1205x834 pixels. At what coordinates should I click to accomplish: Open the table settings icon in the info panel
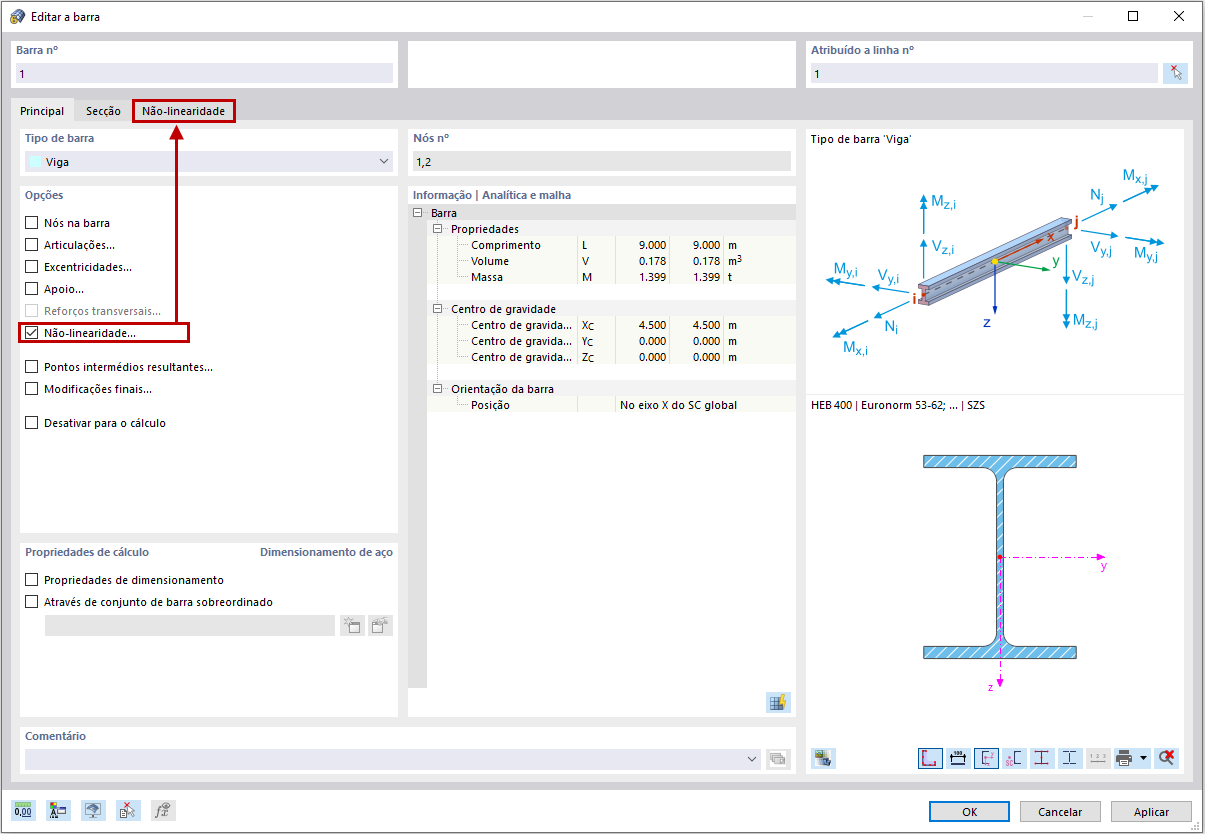tap(778, 702)
